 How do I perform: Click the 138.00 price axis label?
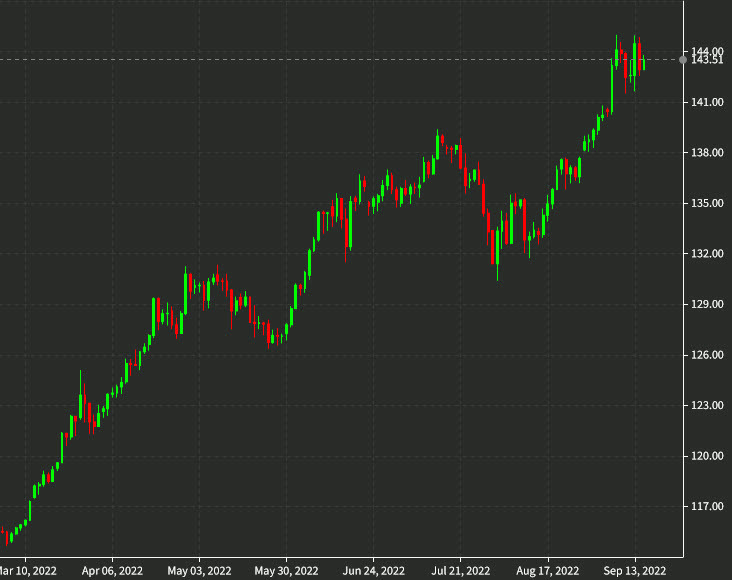pos(707,152)
